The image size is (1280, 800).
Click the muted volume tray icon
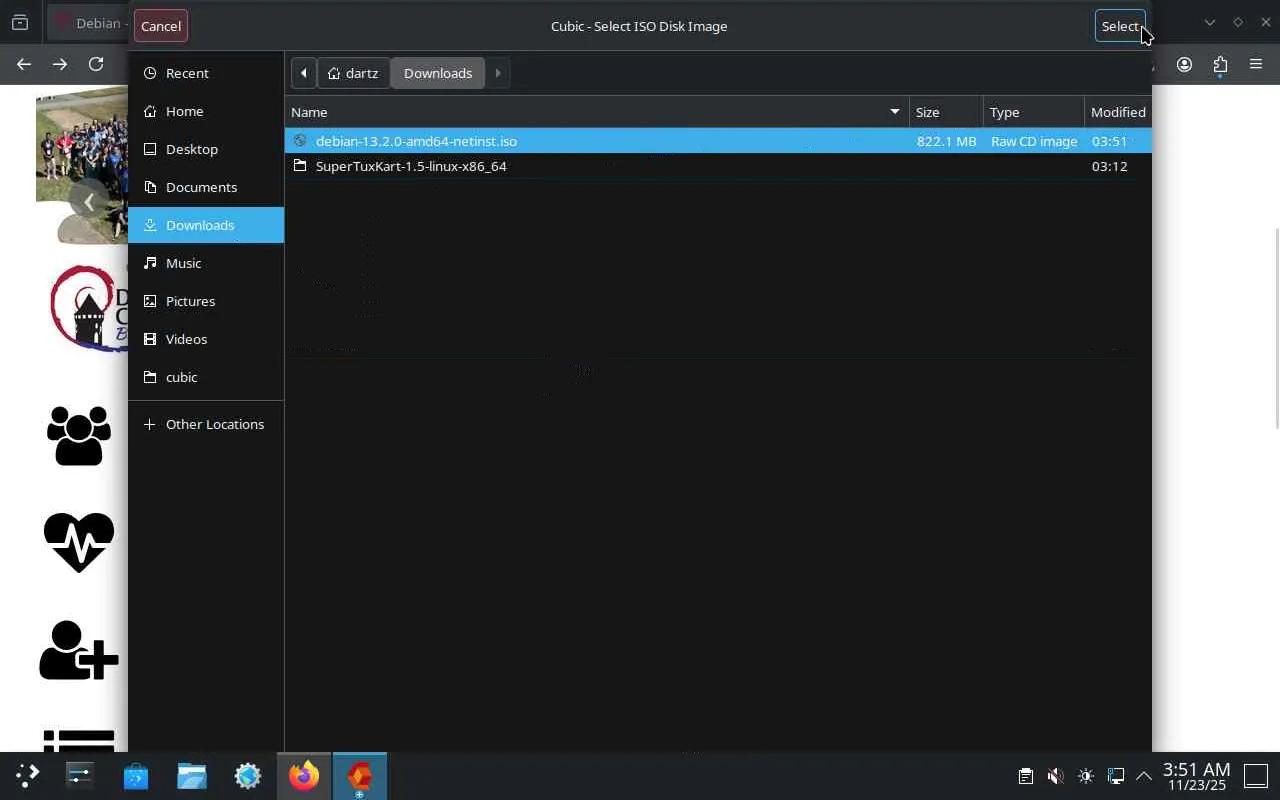(x=1055, y=776)
